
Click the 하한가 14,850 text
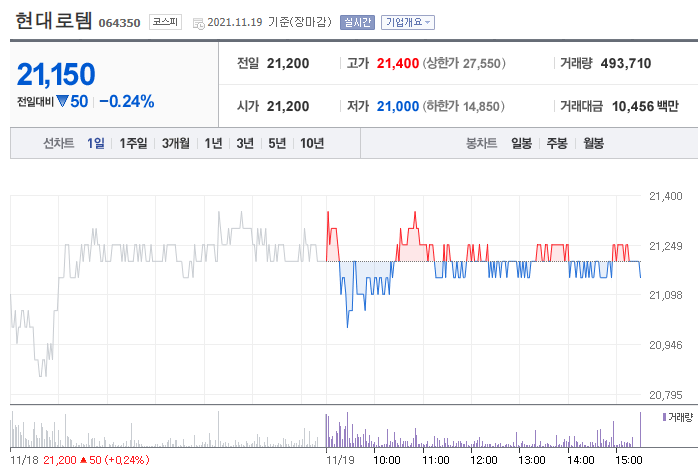[463, 106]
